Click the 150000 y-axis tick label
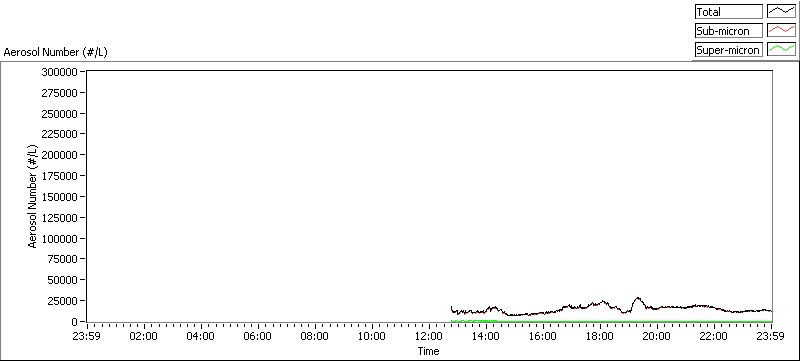This screenshot has width=800, height=361. click(61, 197)
